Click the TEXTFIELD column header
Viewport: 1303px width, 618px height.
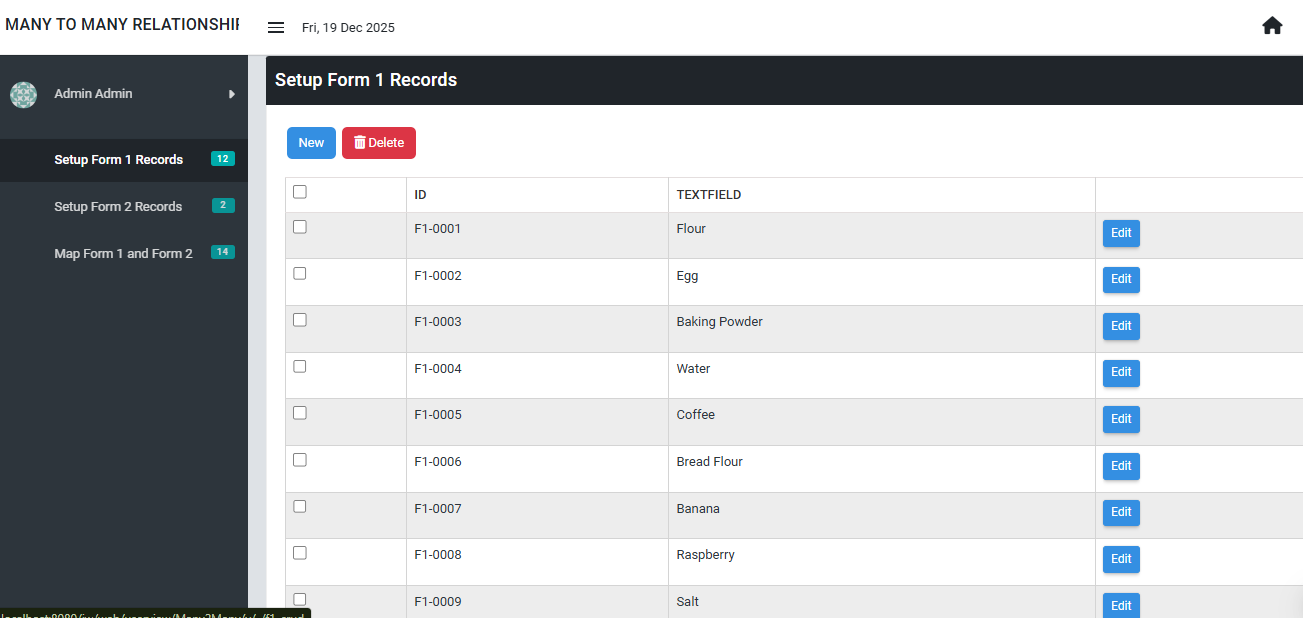[709, 195]
